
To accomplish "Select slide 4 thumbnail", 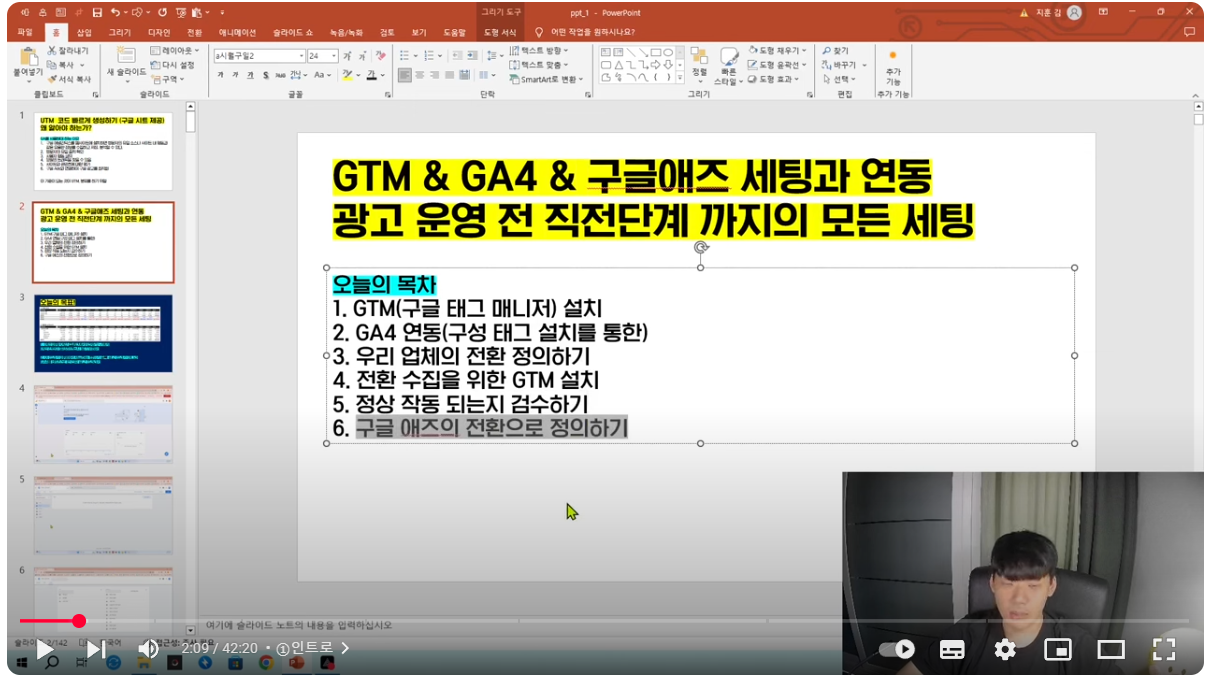I will click(x=104, y=424).
